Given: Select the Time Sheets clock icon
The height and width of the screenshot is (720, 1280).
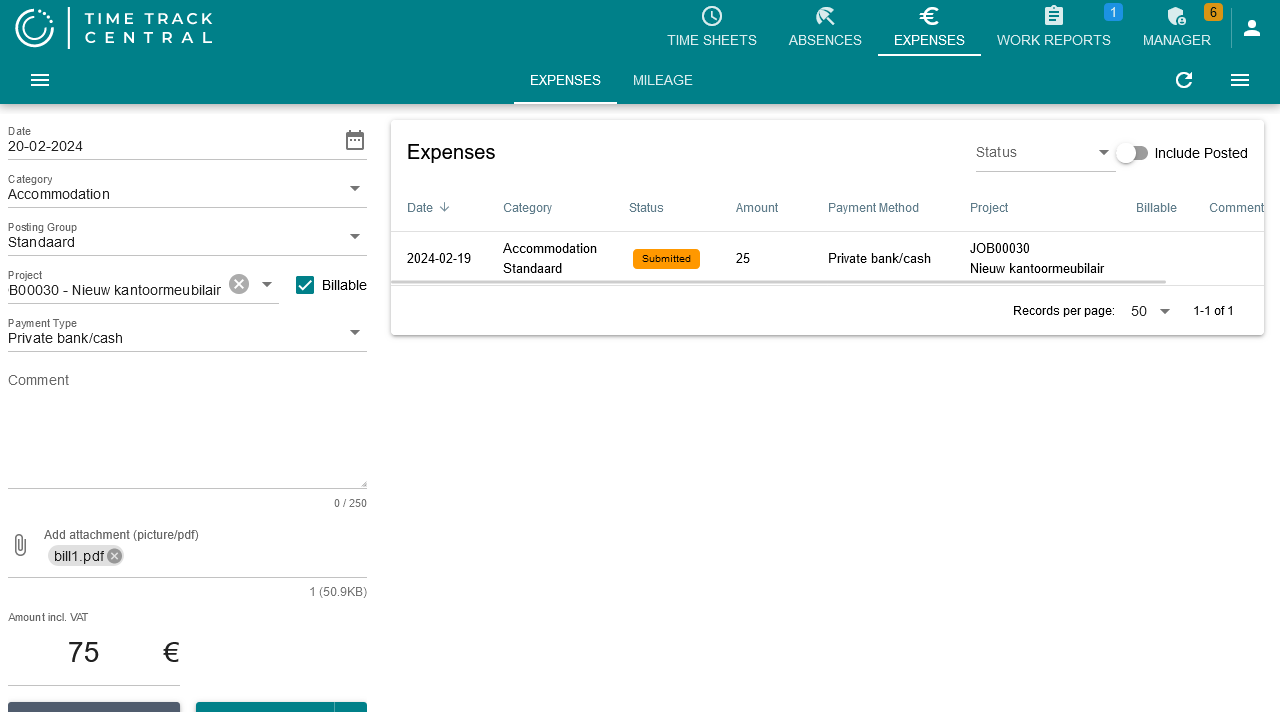Looking at the screenshot, I should coord(712,16).
